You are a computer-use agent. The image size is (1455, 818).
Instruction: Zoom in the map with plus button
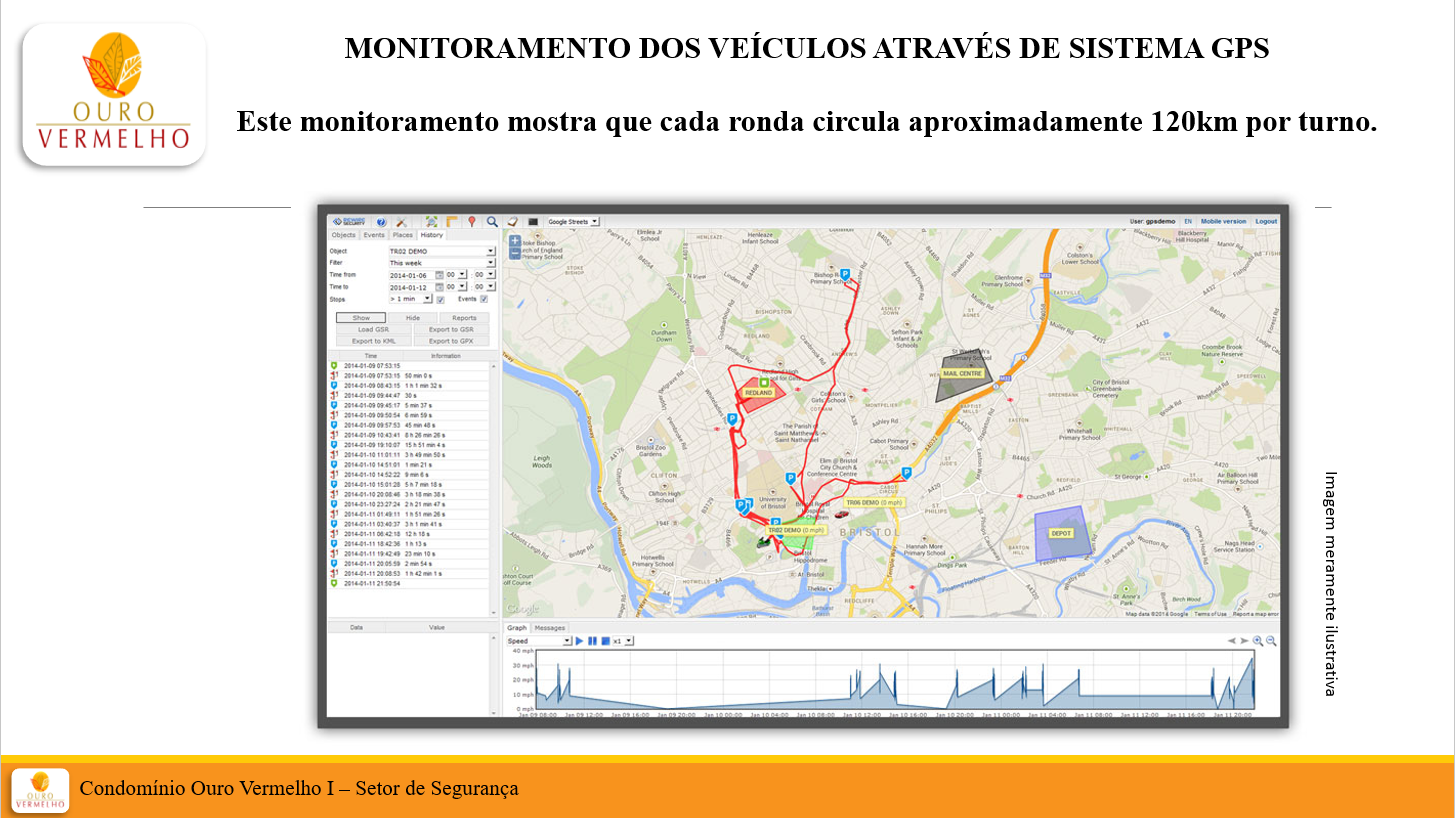pyautogui.click(x=515, y=241)
